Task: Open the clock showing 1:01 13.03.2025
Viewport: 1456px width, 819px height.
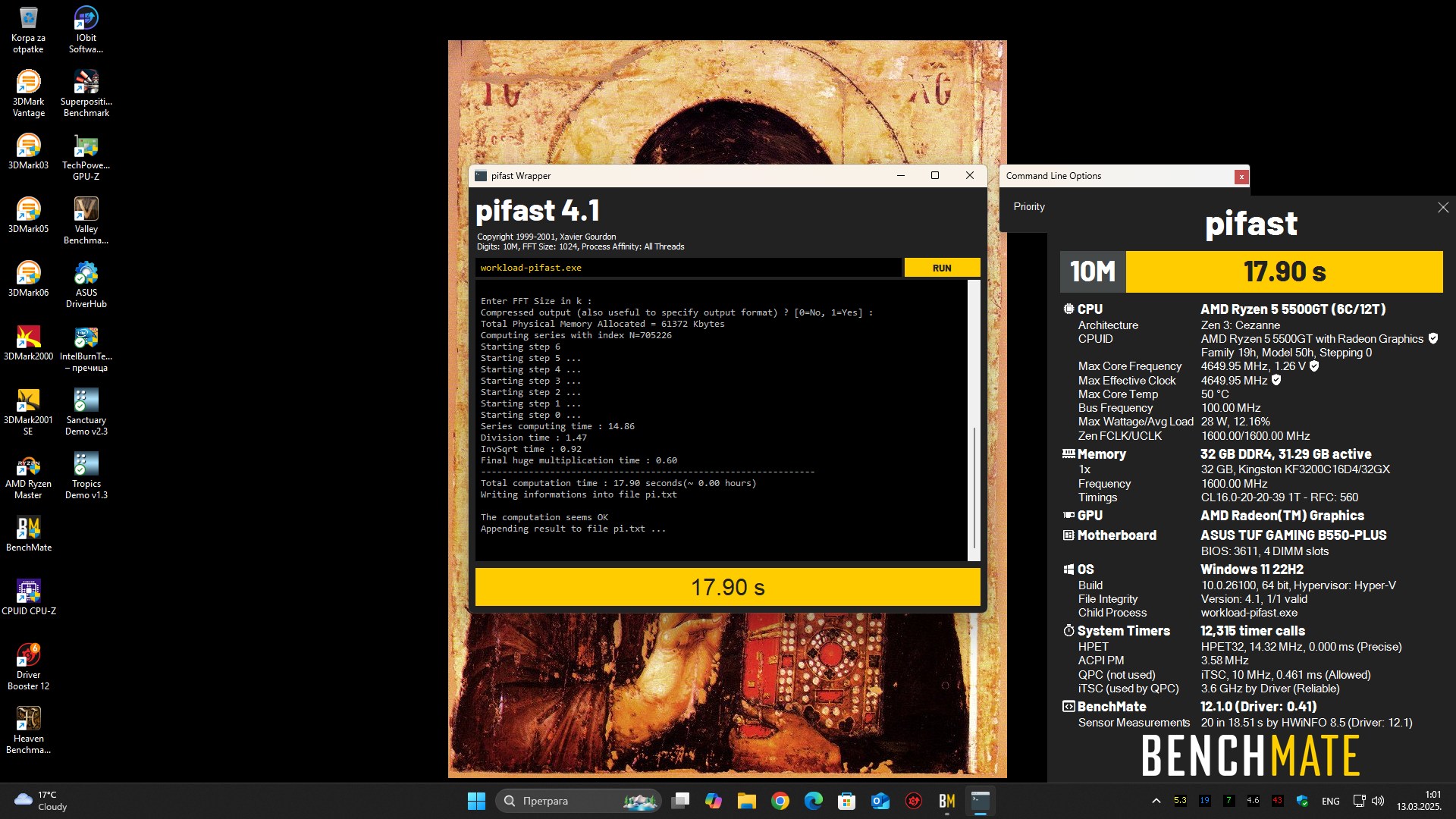Action: 1419,801
